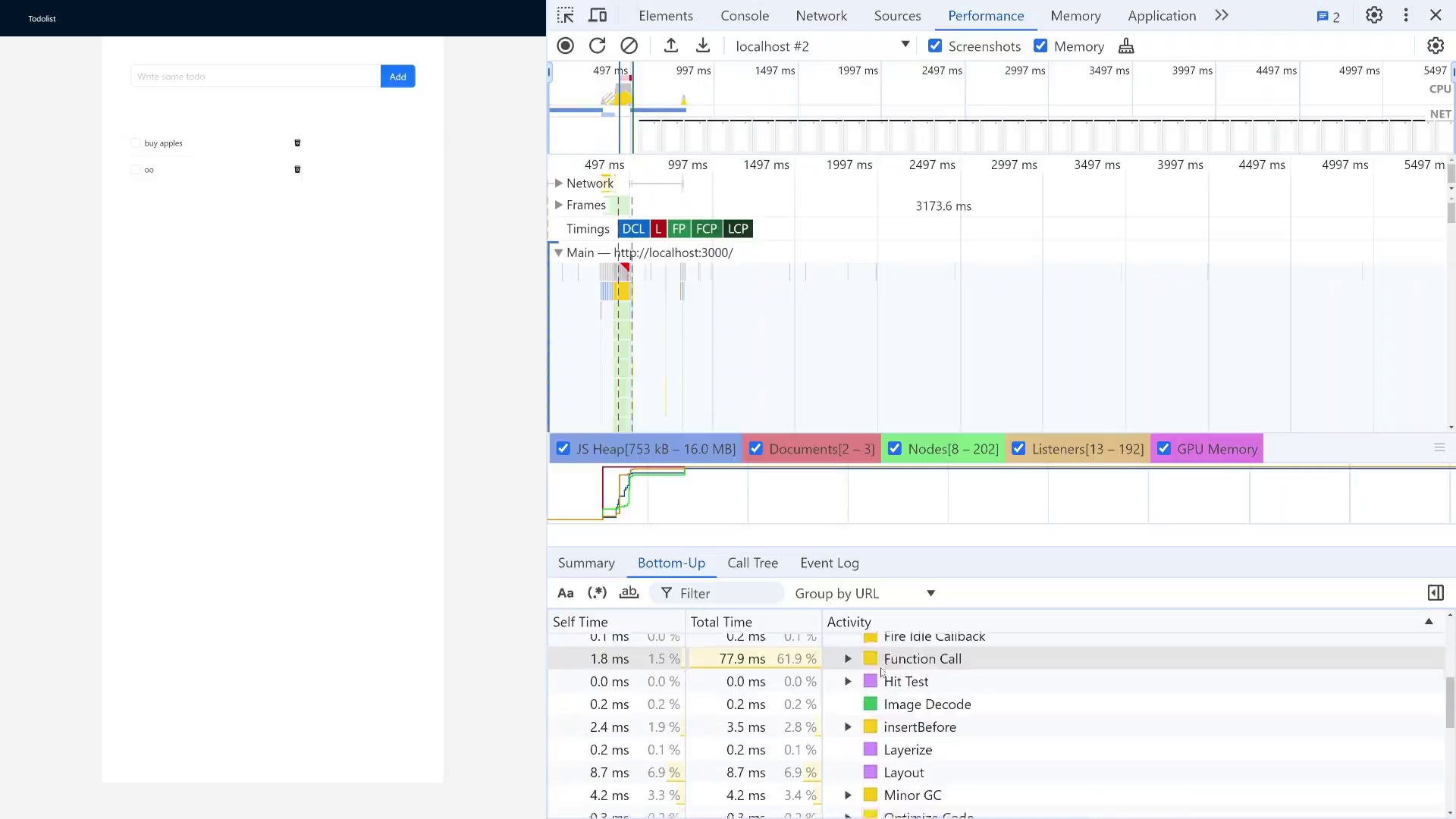Select the Layout activity row
Viewport: 1456px width, 819px height.
pos(995,773)
